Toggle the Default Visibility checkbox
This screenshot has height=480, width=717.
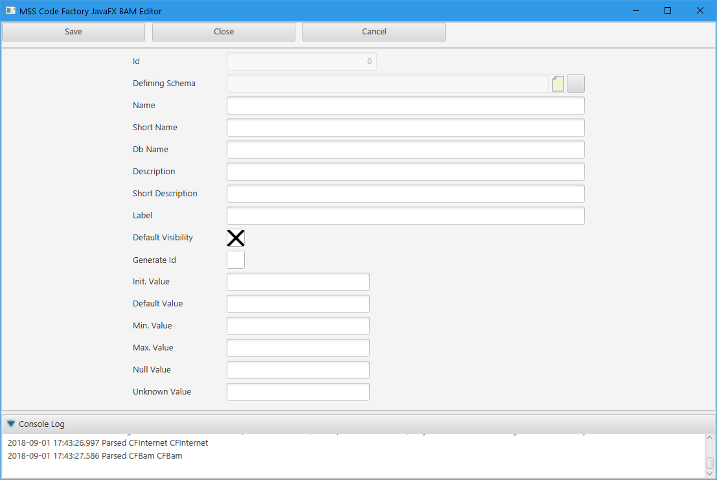(236, 238)
